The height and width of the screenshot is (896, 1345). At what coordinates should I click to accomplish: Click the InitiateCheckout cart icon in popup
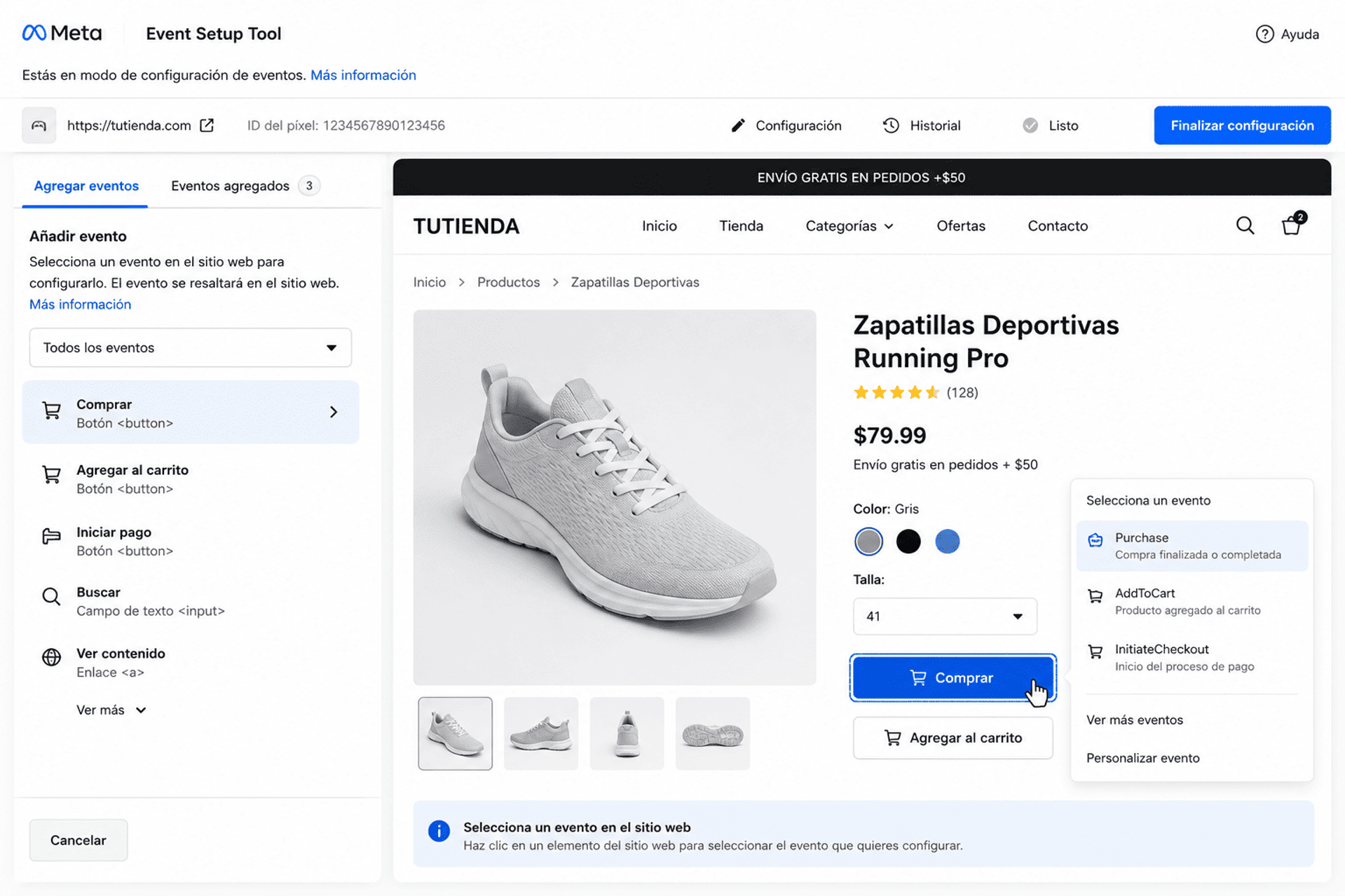(x=1095, y=652)
